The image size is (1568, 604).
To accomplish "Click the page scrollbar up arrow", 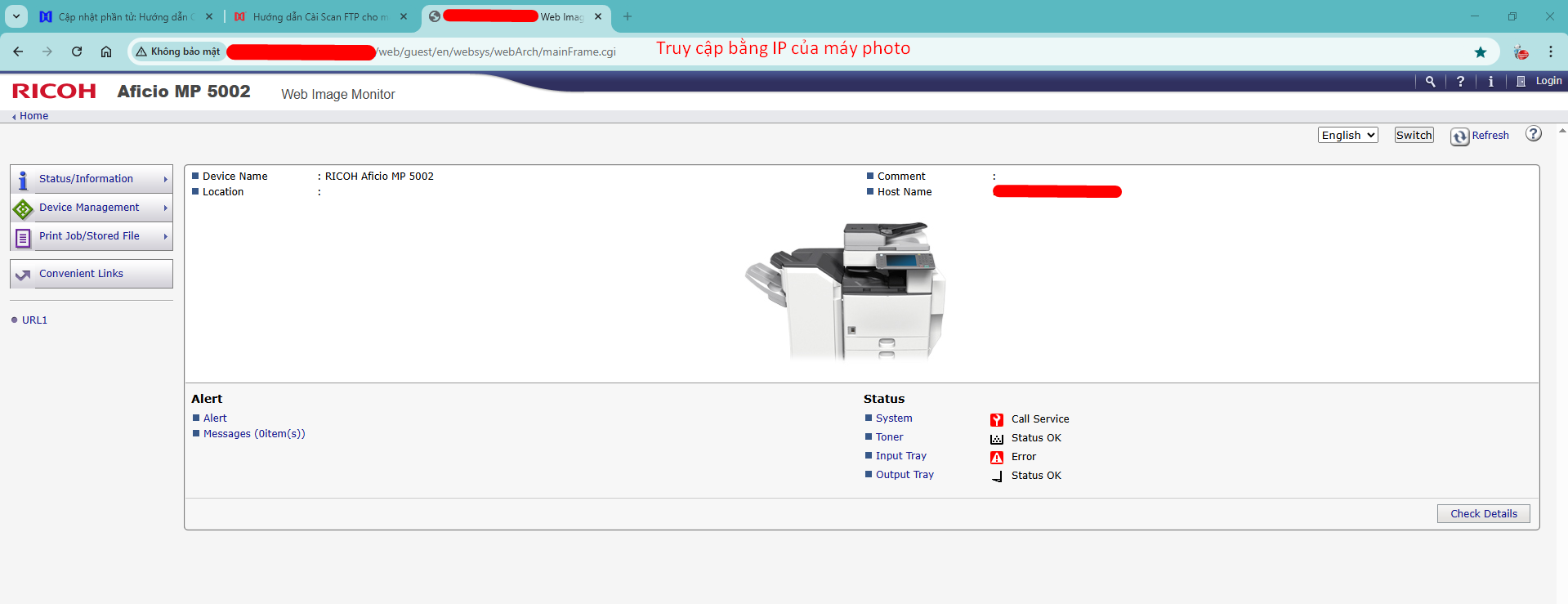I will click(1562, 131).
